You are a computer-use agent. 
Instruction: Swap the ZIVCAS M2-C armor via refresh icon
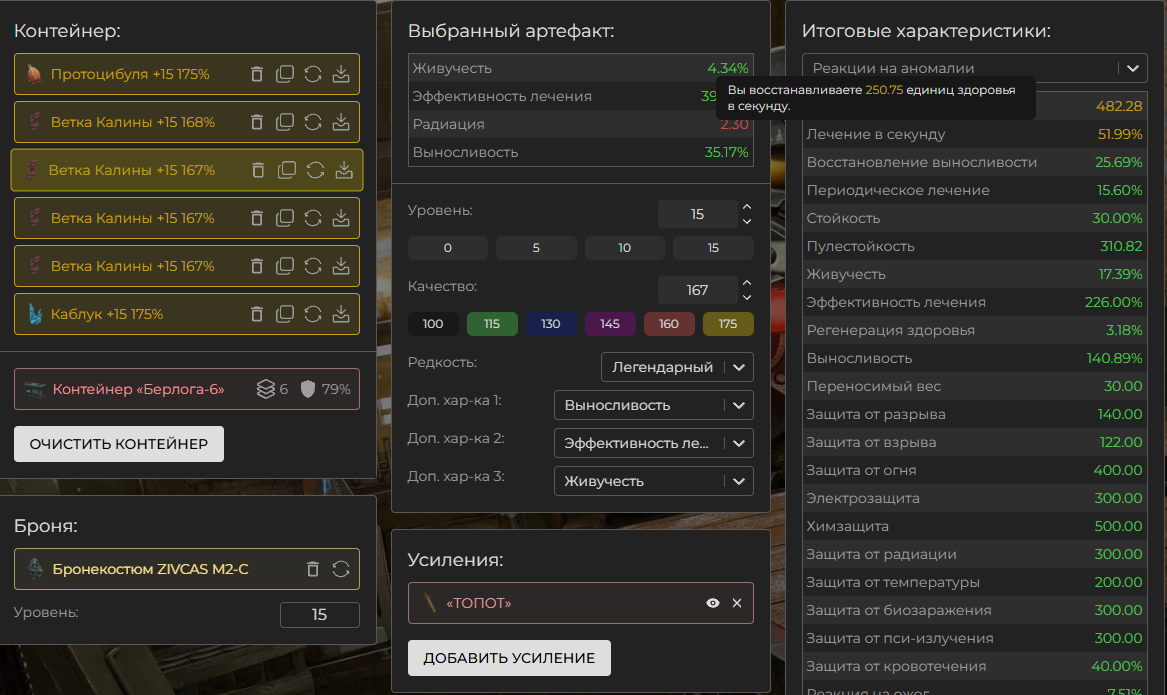[x=341, y=569]
